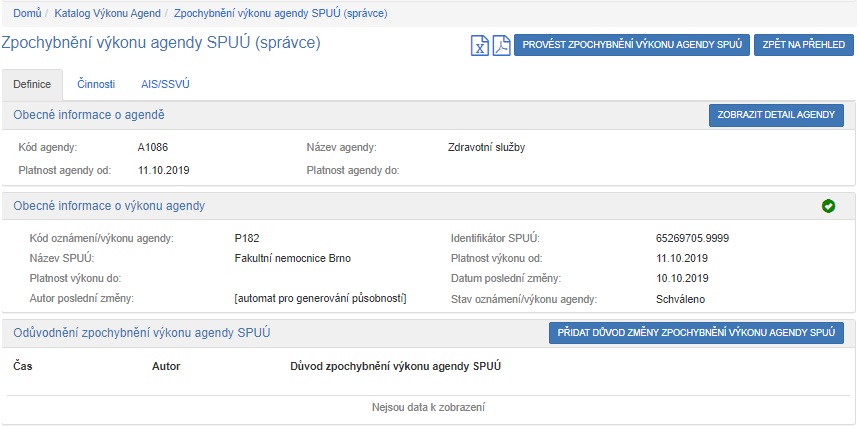Switch to the Definice tab
Image resolution: width=859 pixels, height=426 pixels.
32,84
